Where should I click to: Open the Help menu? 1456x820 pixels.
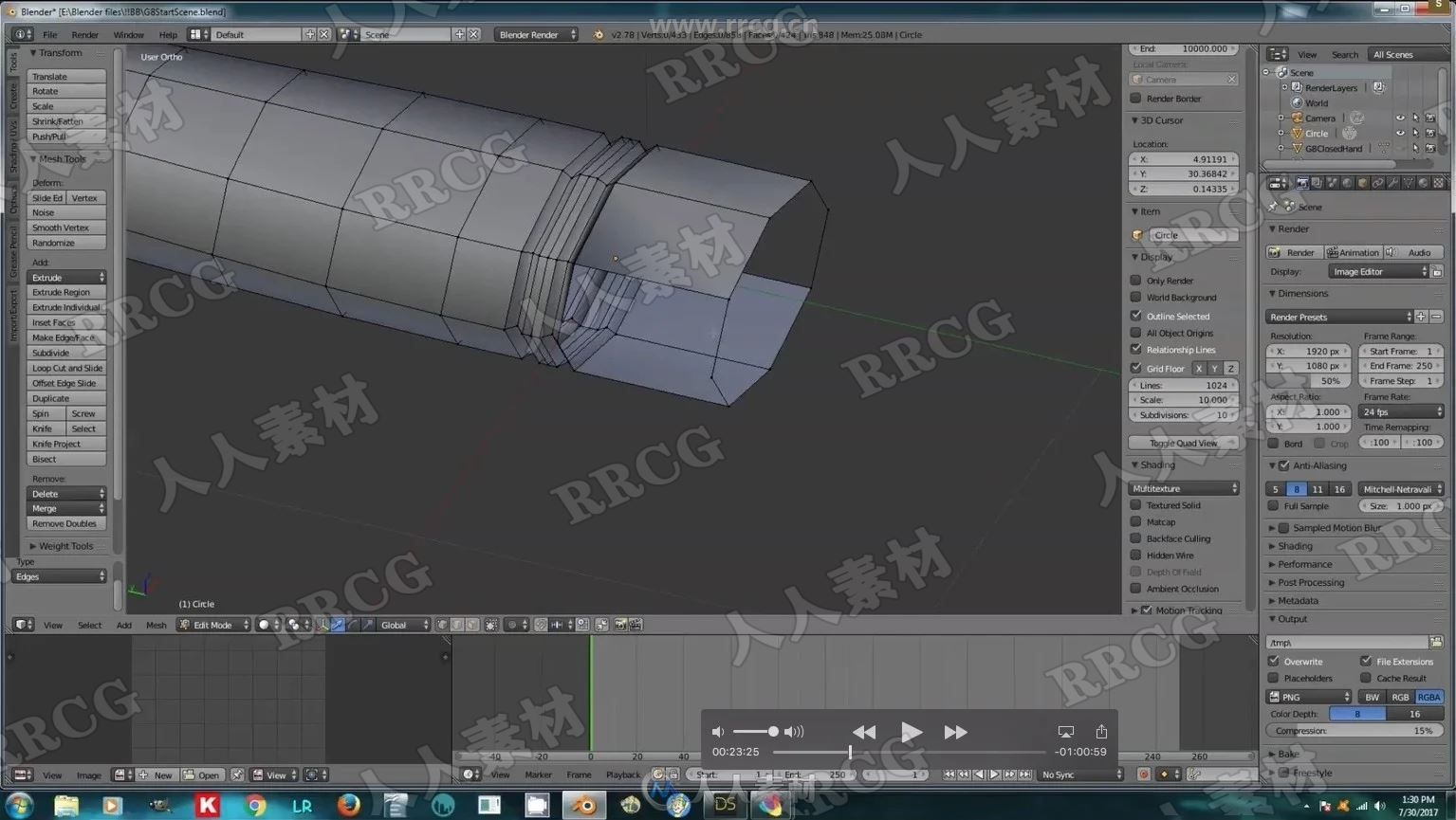[168, 34]
